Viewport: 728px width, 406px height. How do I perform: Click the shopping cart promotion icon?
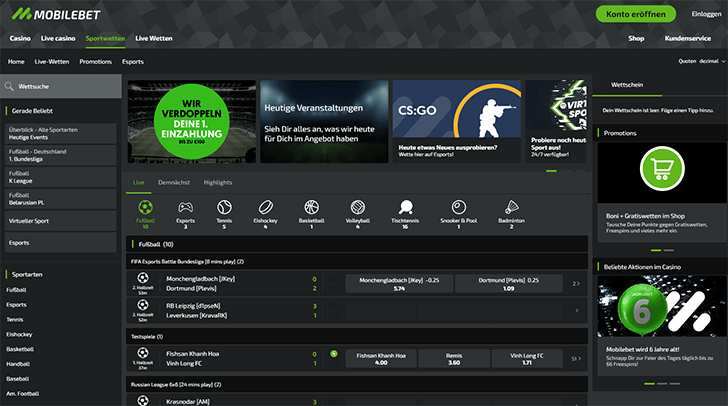[662, 169]
